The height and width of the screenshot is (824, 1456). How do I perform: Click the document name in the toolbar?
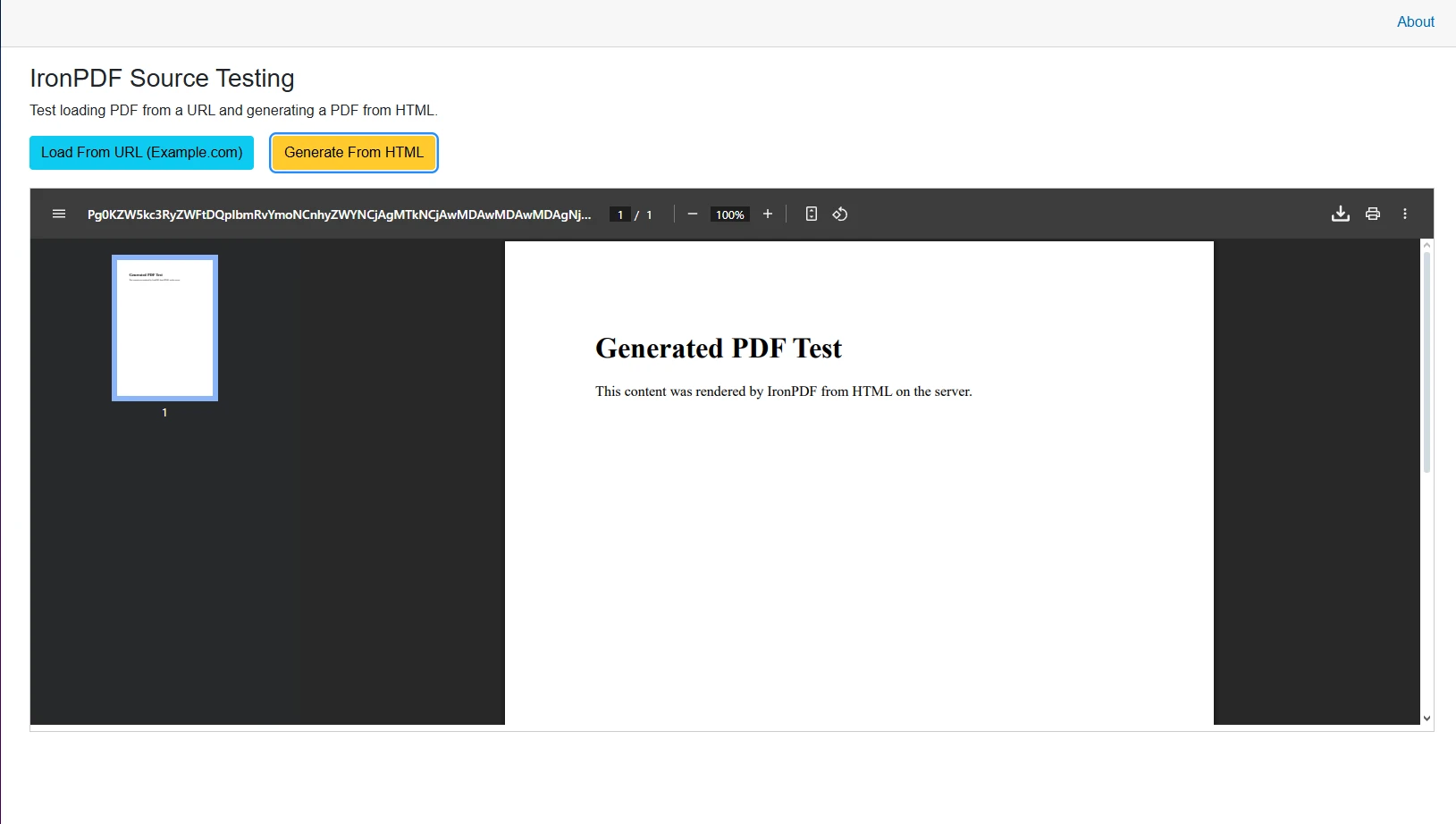339,214
